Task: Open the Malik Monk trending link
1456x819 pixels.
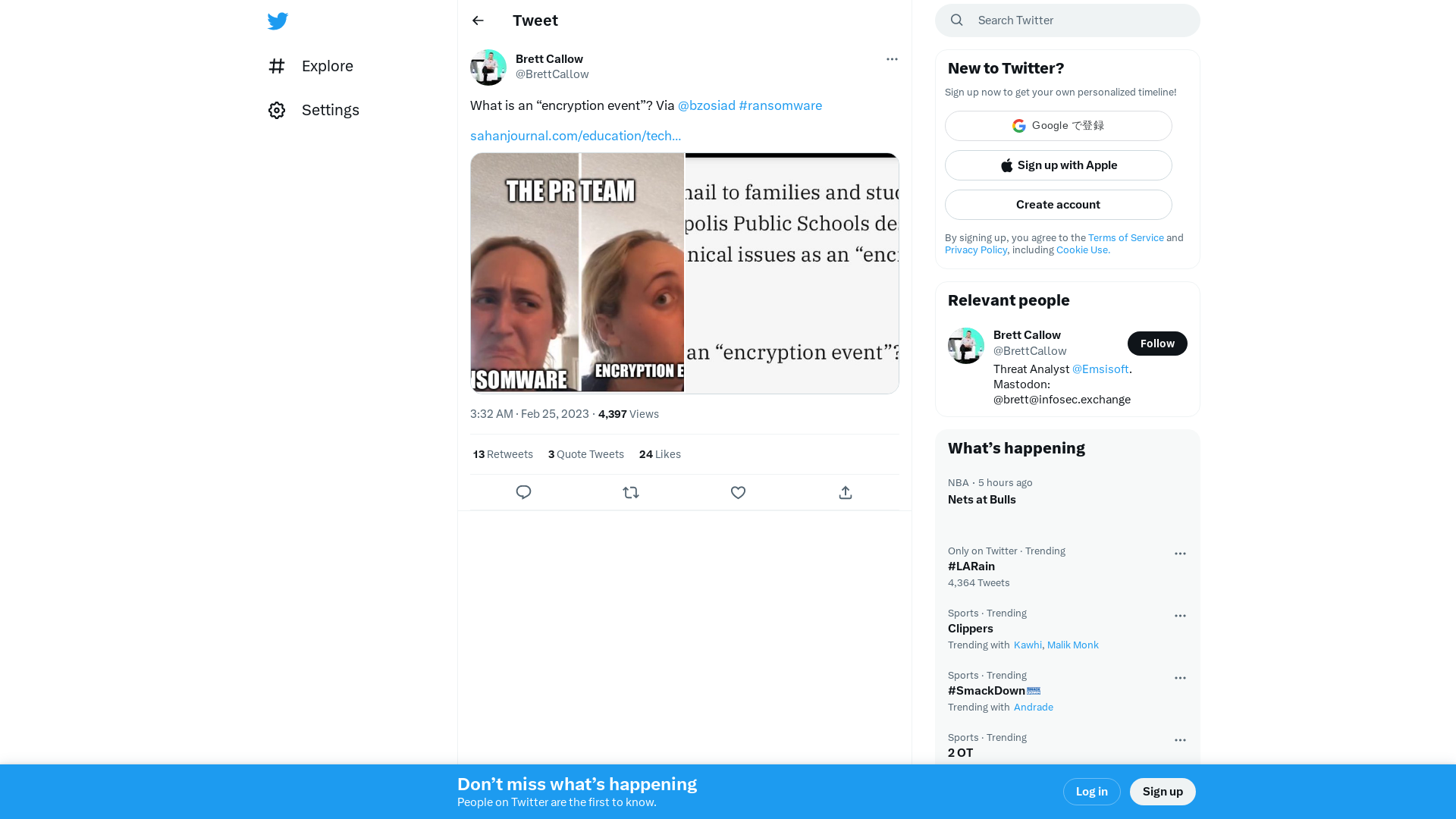Action: tap(1072, 645)
